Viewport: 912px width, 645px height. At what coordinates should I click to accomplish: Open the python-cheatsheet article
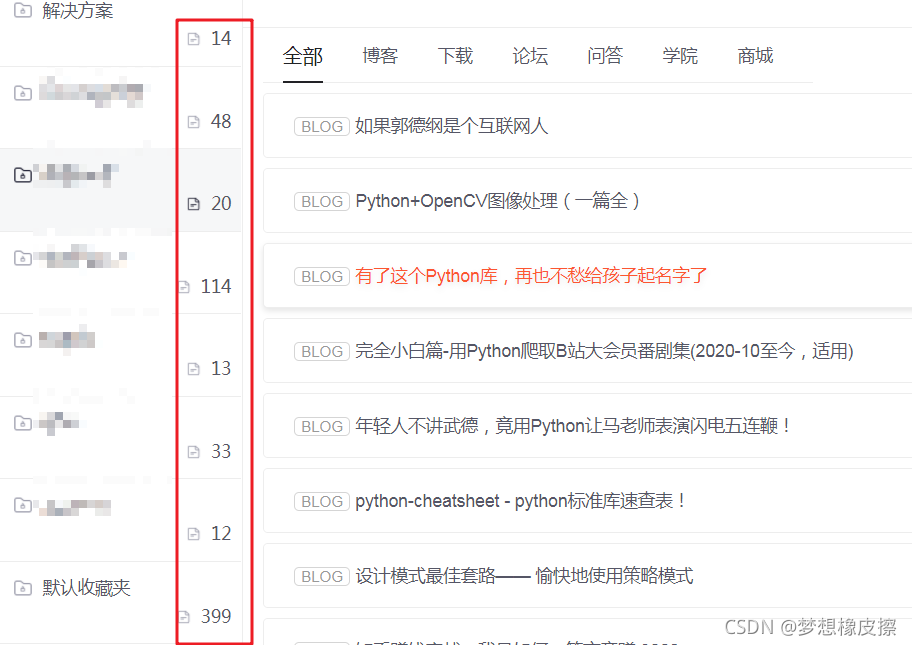click(x=521, y=501)
